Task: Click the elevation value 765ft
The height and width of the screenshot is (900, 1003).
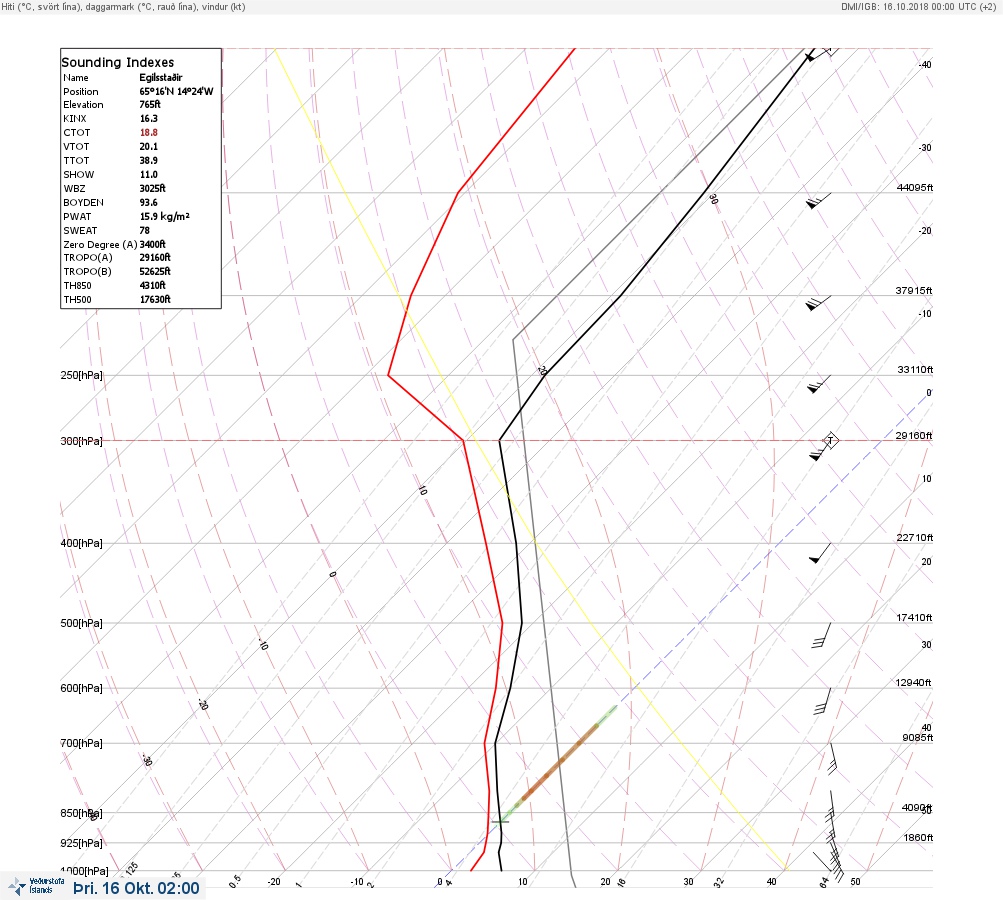Action: coord(150,104)
